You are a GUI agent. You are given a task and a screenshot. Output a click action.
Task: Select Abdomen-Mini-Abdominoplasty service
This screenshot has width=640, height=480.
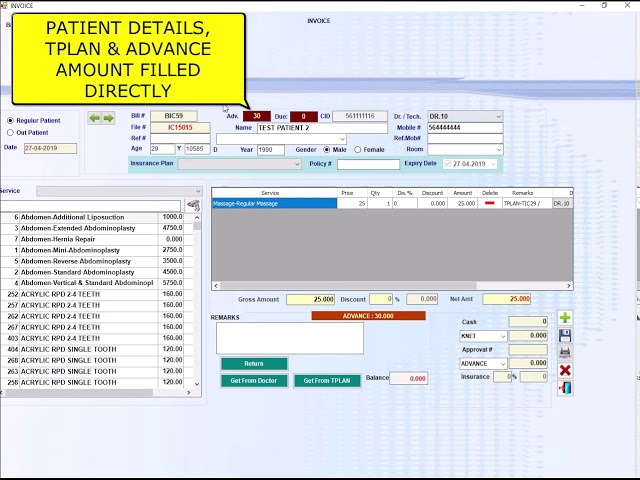pyautogui.click(x=92, y=250)
